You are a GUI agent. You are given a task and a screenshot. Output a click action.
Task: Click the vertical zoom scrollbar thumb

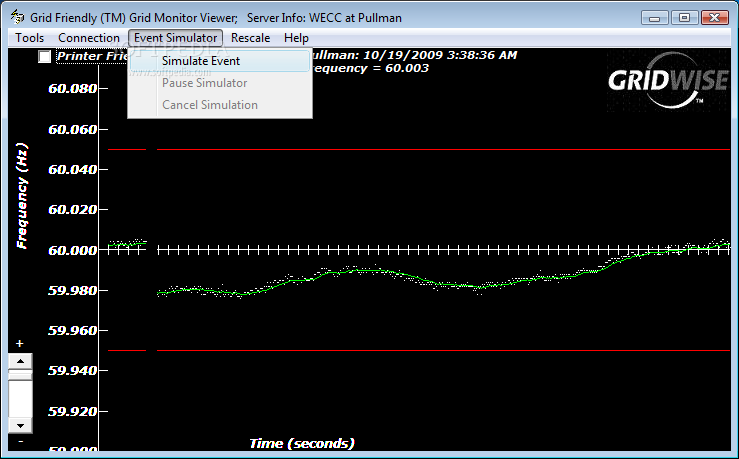pyautogui.click(x=20, y=375)
